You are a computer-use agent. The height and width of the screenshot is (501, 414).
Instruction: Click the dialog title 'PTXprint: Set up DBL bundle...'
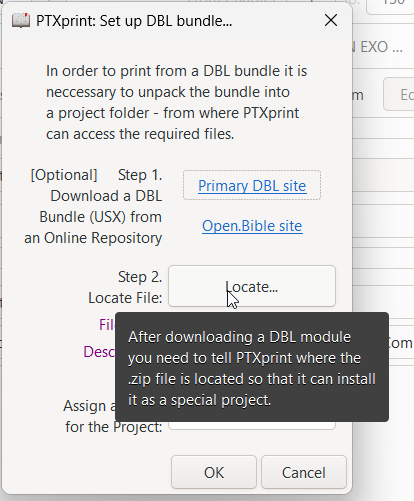pyautogui.click(x=134, y=21)
